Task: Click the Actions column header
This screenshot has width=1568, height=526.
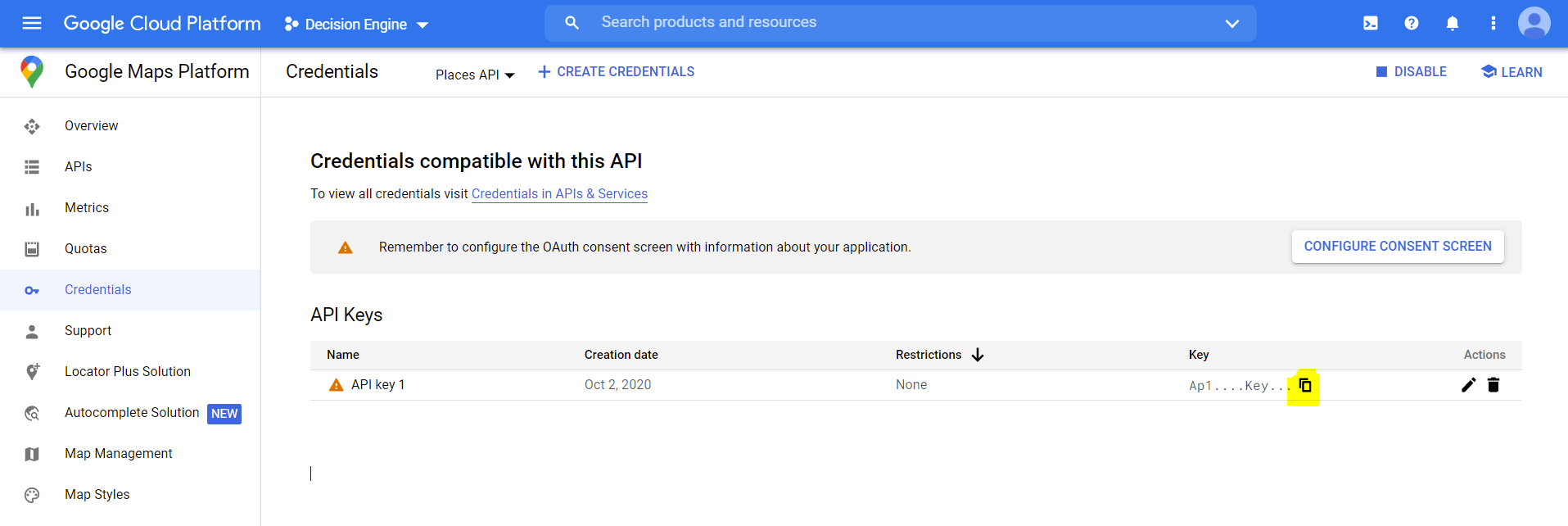Action: click(1484, 355)
